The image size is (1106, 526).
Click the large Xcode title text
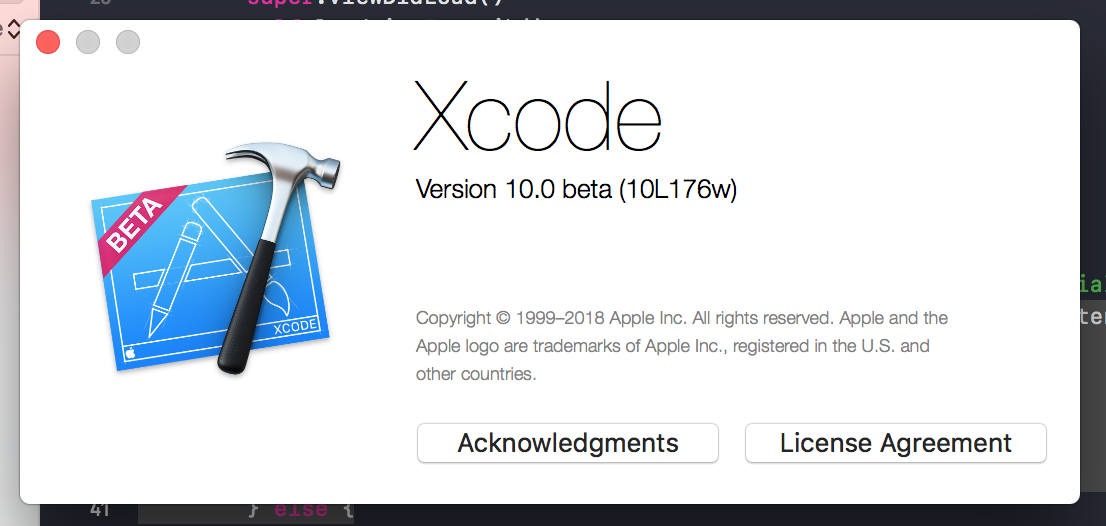click(x=537, y=115)
